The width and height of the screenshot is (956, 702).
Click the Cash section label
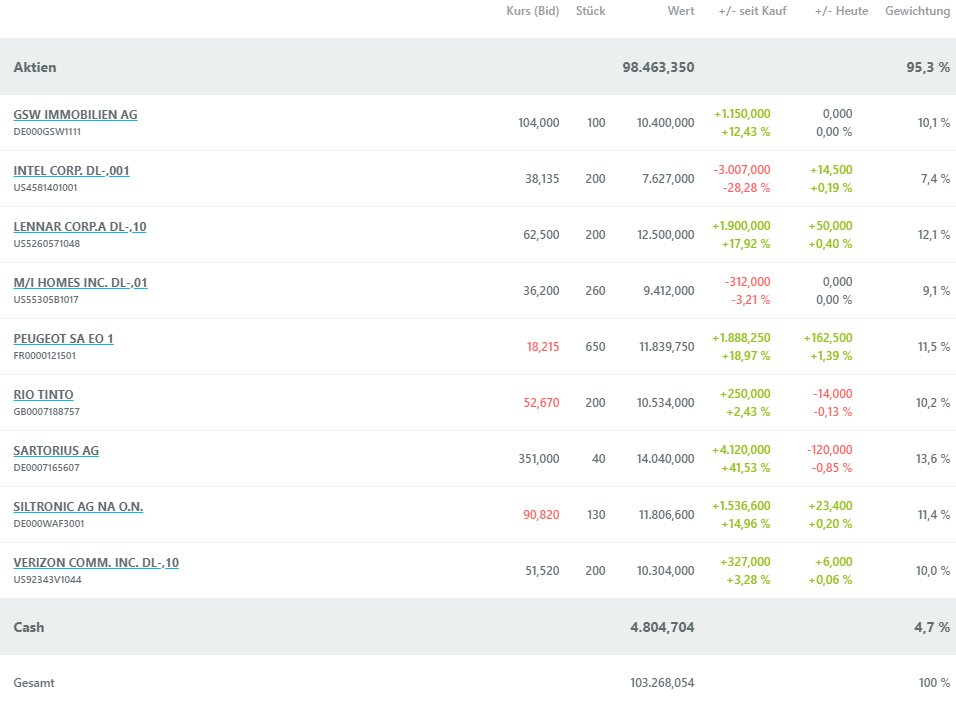[29, 627]
